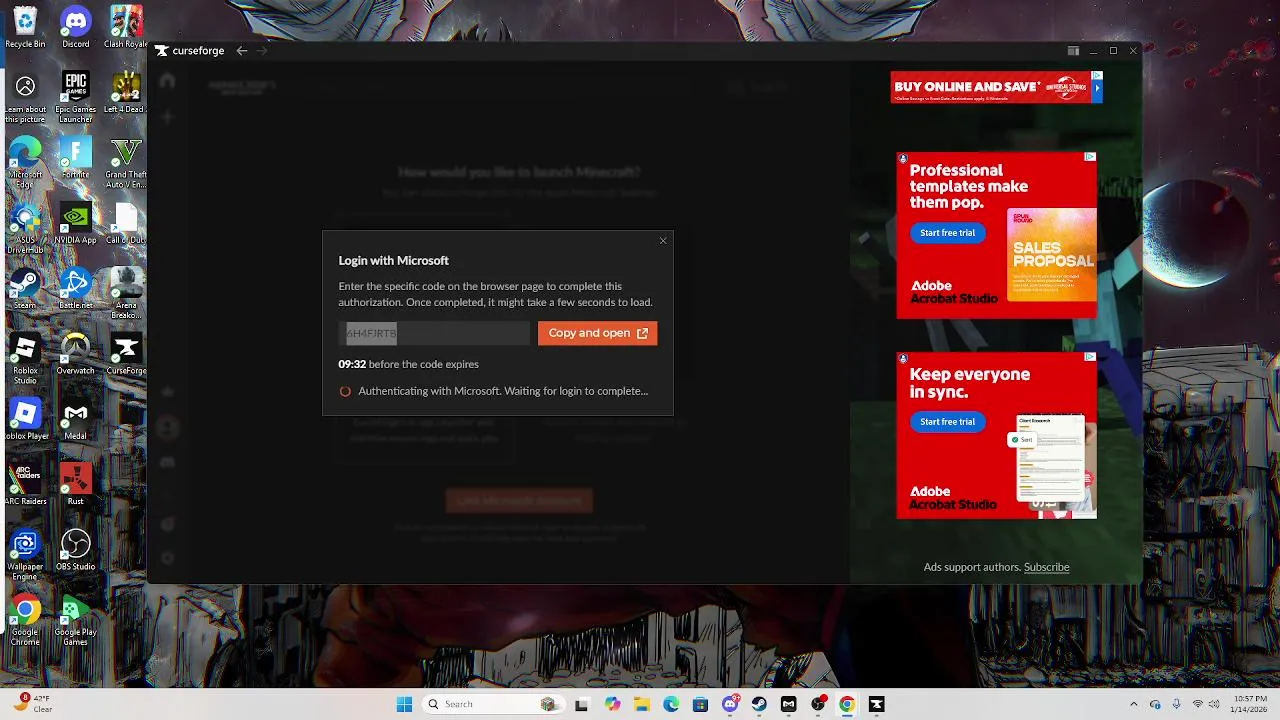
Task: Open the weather widget in taskbar
Action: tap(33, 704)
